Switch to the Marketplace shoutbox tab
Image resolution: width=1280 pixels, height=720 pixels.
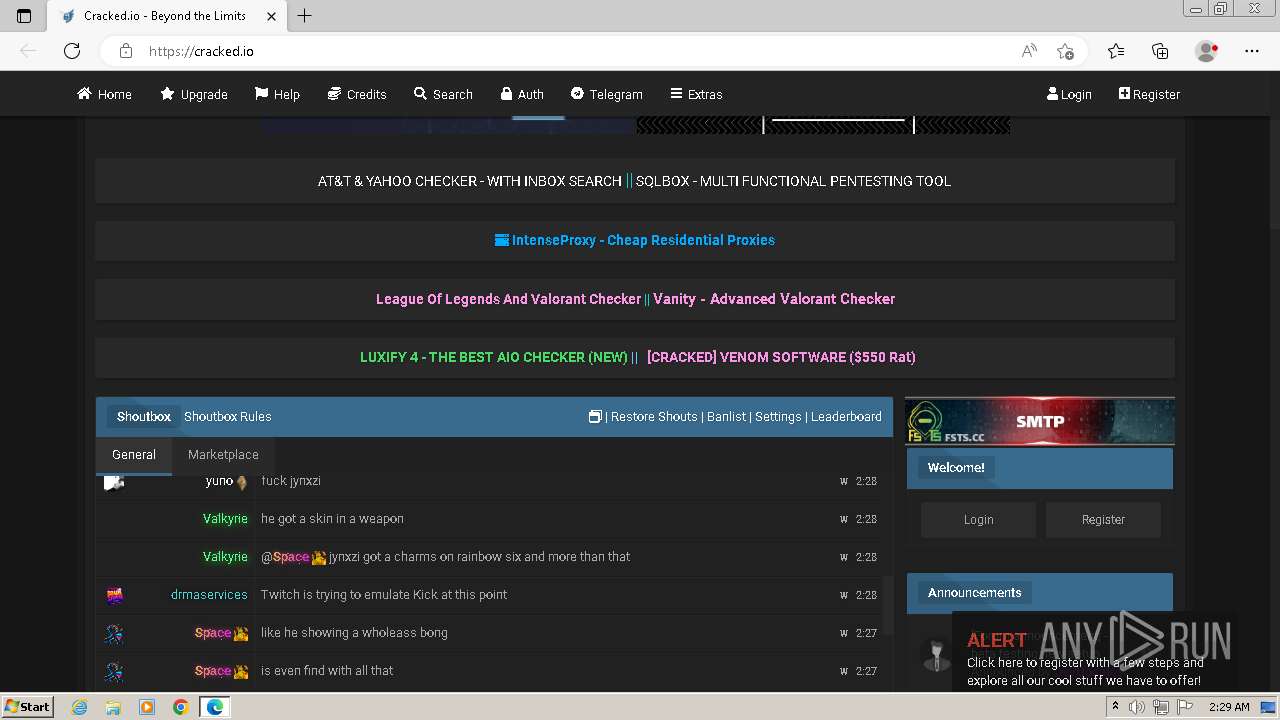click(223, 454)
